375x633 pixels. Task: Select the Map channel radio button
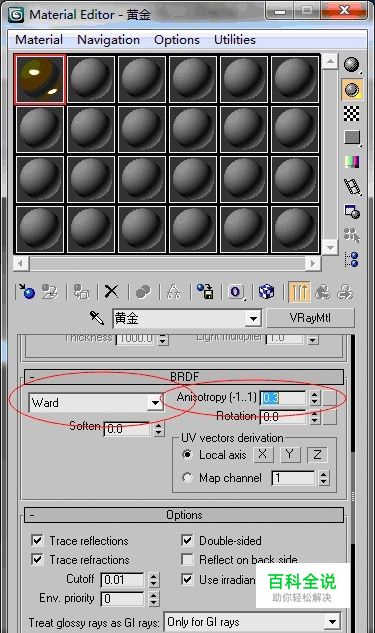[187, 478]
